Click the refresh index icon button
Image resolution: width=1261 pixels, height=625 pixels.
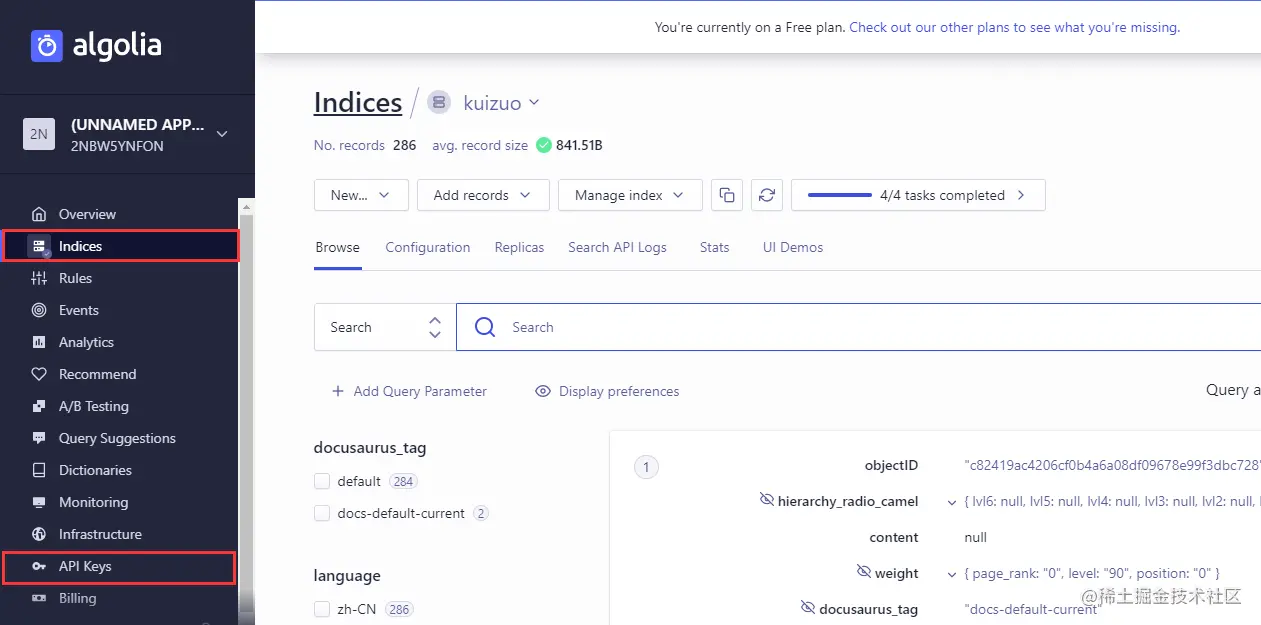(x=767, y=195)
